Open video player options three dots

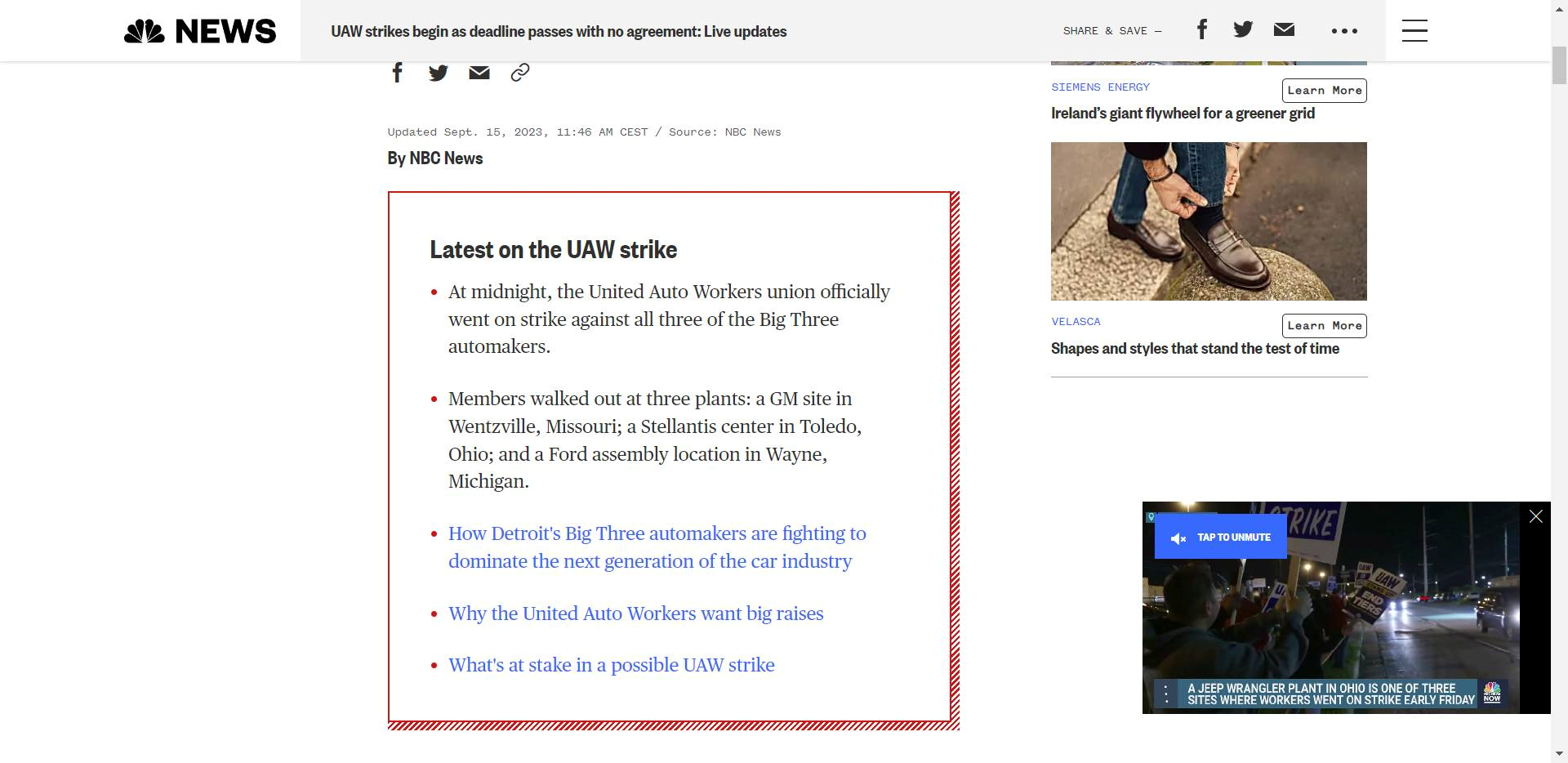tap(1166, 694)
